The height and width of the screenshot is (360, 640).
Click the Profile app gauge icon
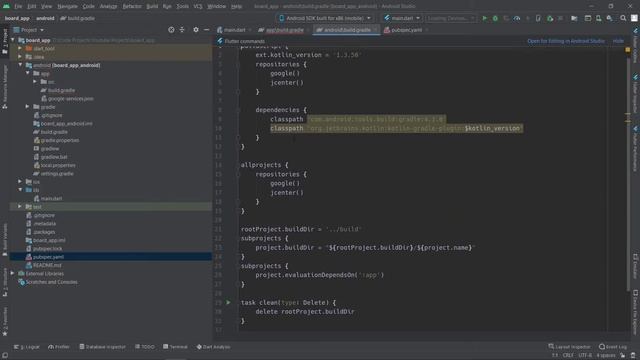pos(517,18)
